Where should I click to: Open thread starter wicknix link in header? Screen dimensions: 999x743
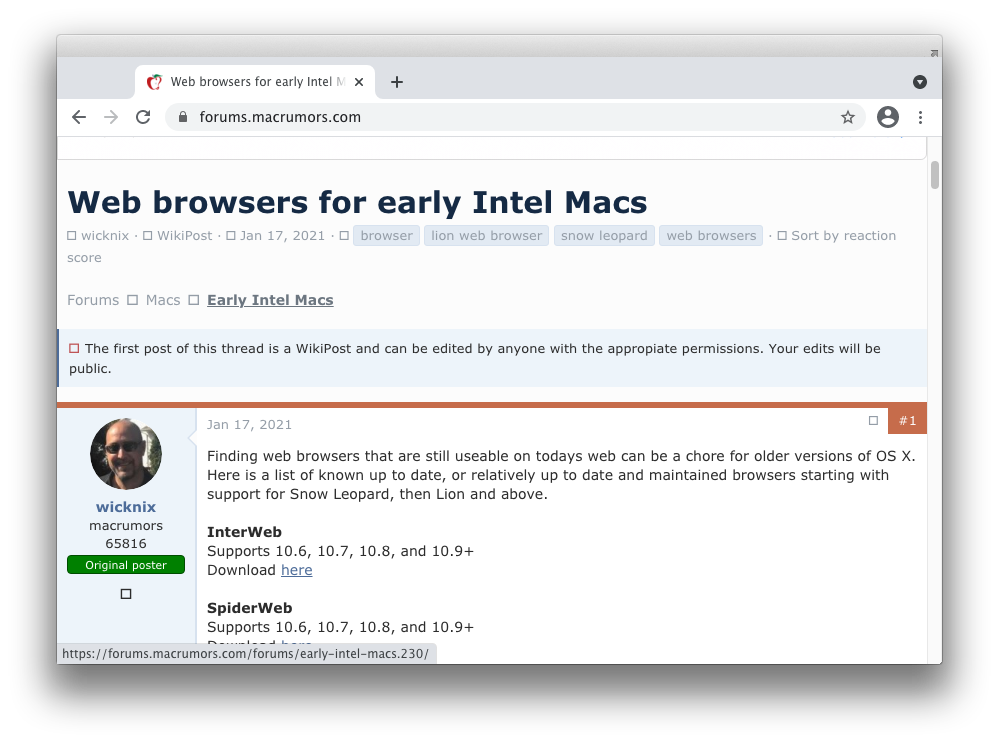click(105, 236)
